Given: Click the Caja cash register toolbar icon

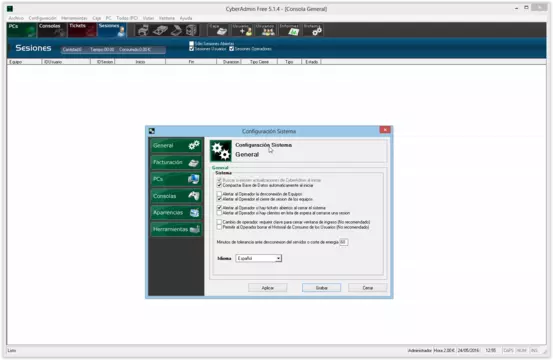Looking at the screenshot, I should click(x=218, y=30).
